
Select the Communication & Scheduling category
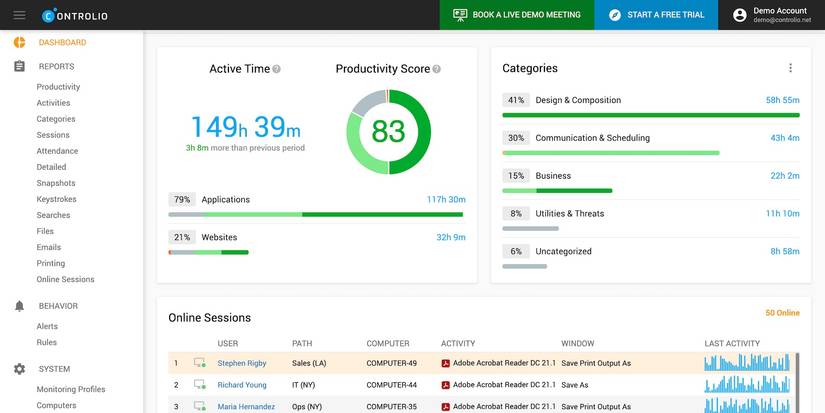[651, 143]
